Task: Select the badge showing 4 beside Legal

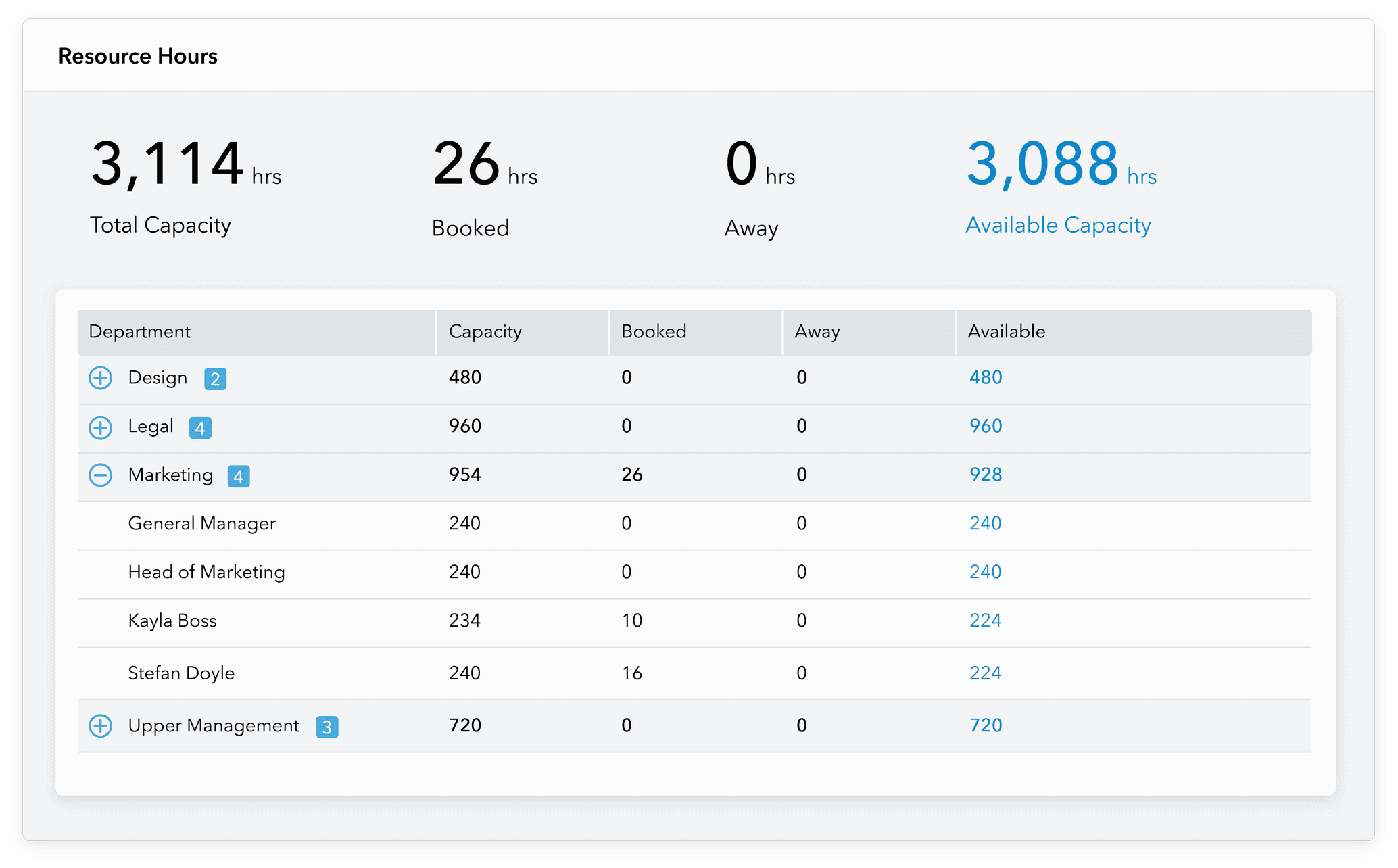Action: click(x=200, y=427)
